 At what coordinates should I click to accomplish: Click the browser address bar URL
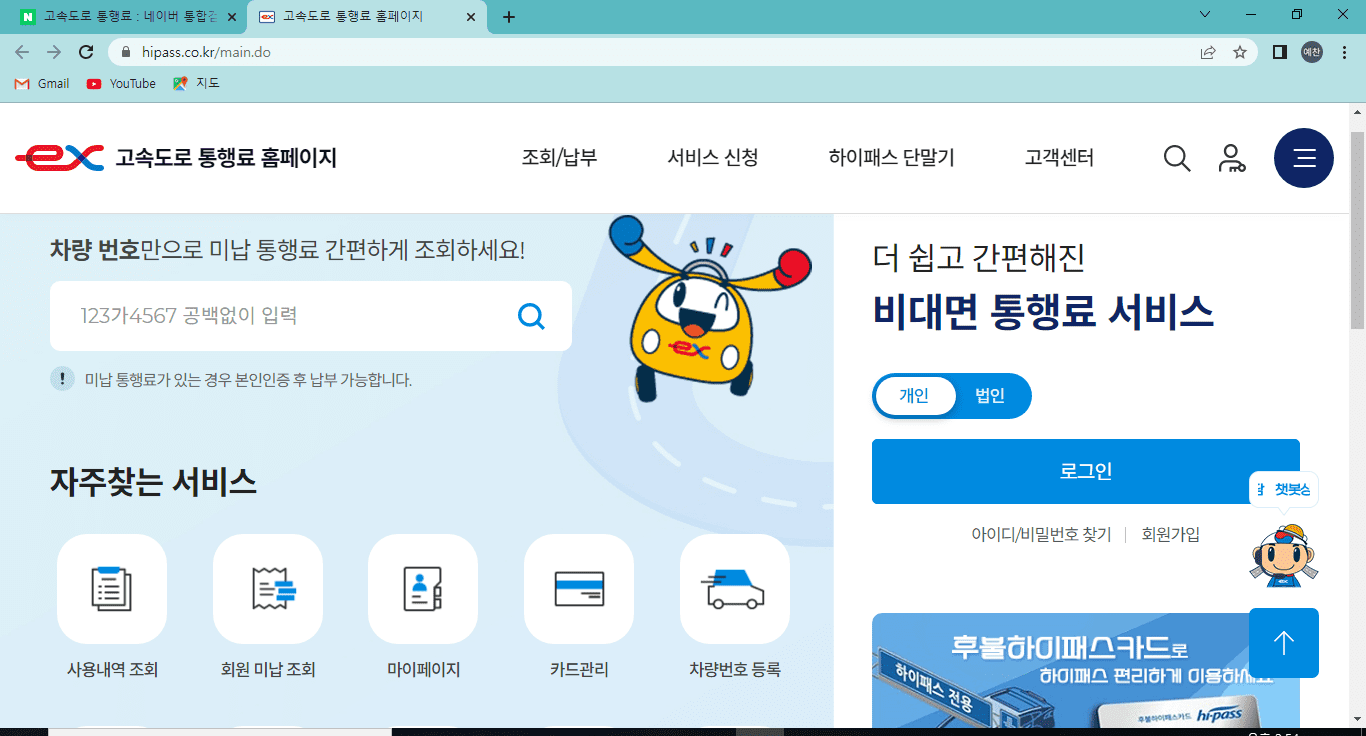tap(206, 52)
